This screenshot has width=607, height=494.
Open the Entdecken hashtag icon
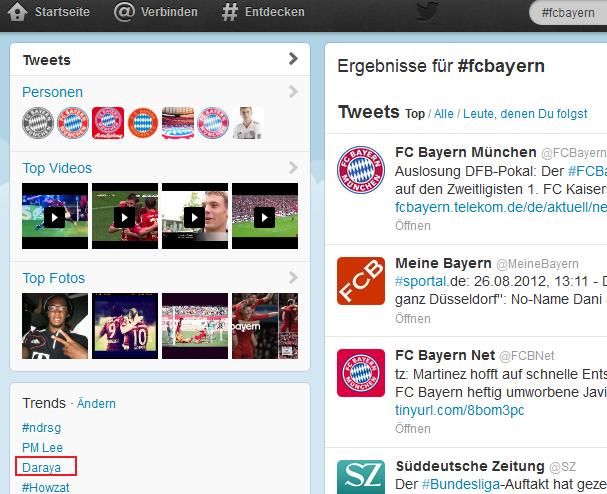point(230,12)
